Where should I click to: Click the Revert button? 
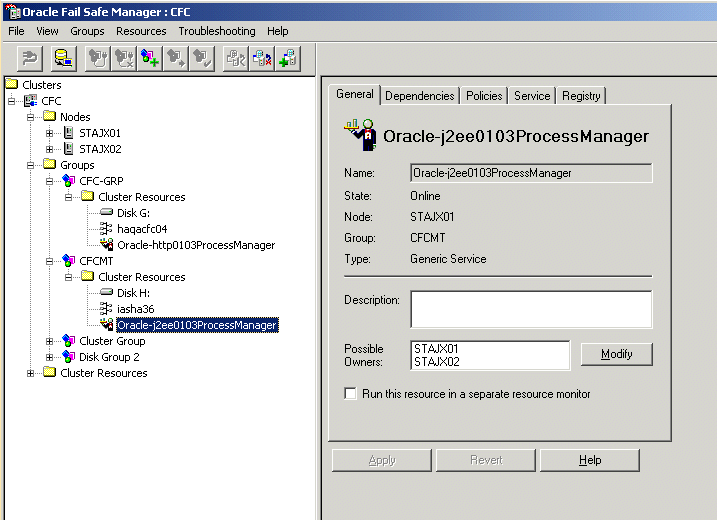pos(486,460)
